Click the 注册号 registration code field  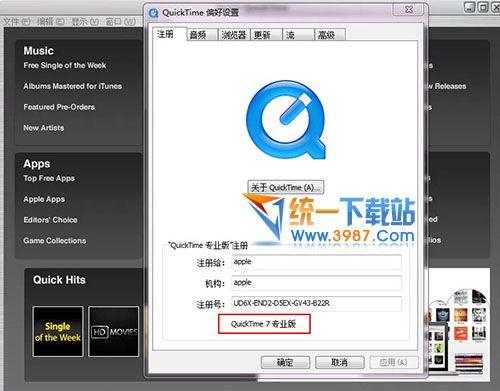click(x=316, y=304)
